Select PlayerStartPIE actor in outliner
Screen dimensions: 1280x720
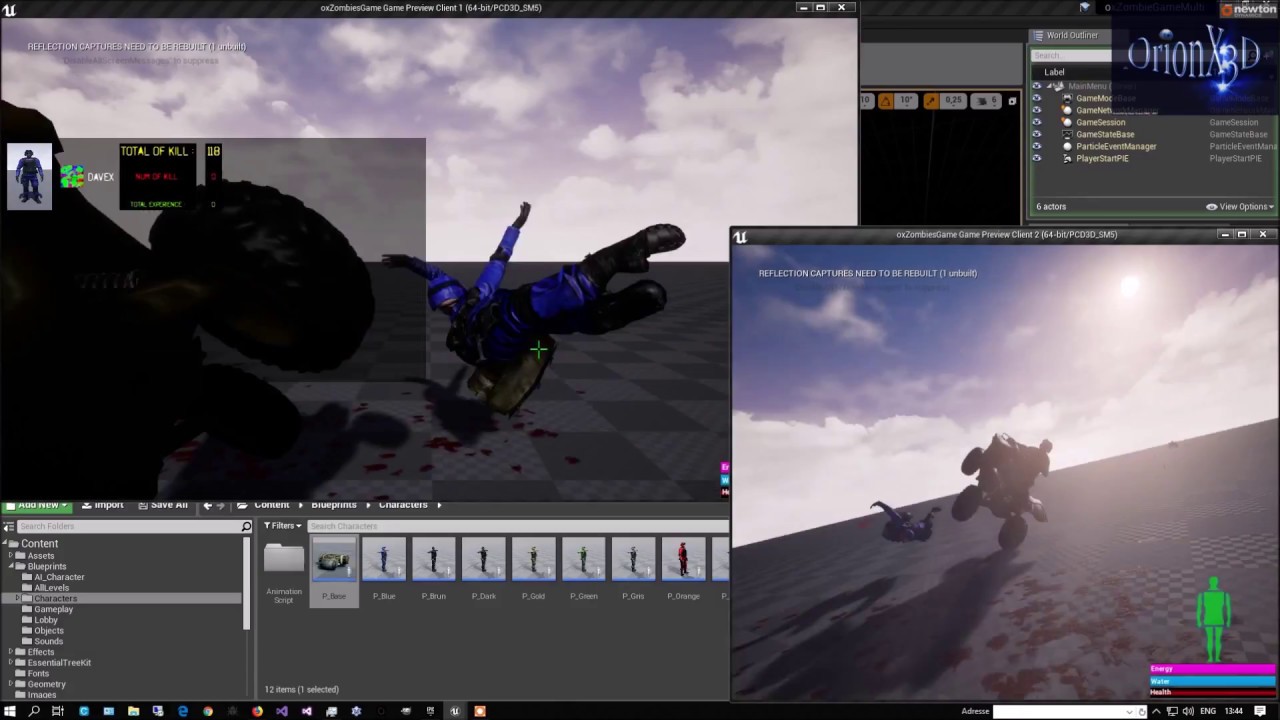(x=1102, y=158)
